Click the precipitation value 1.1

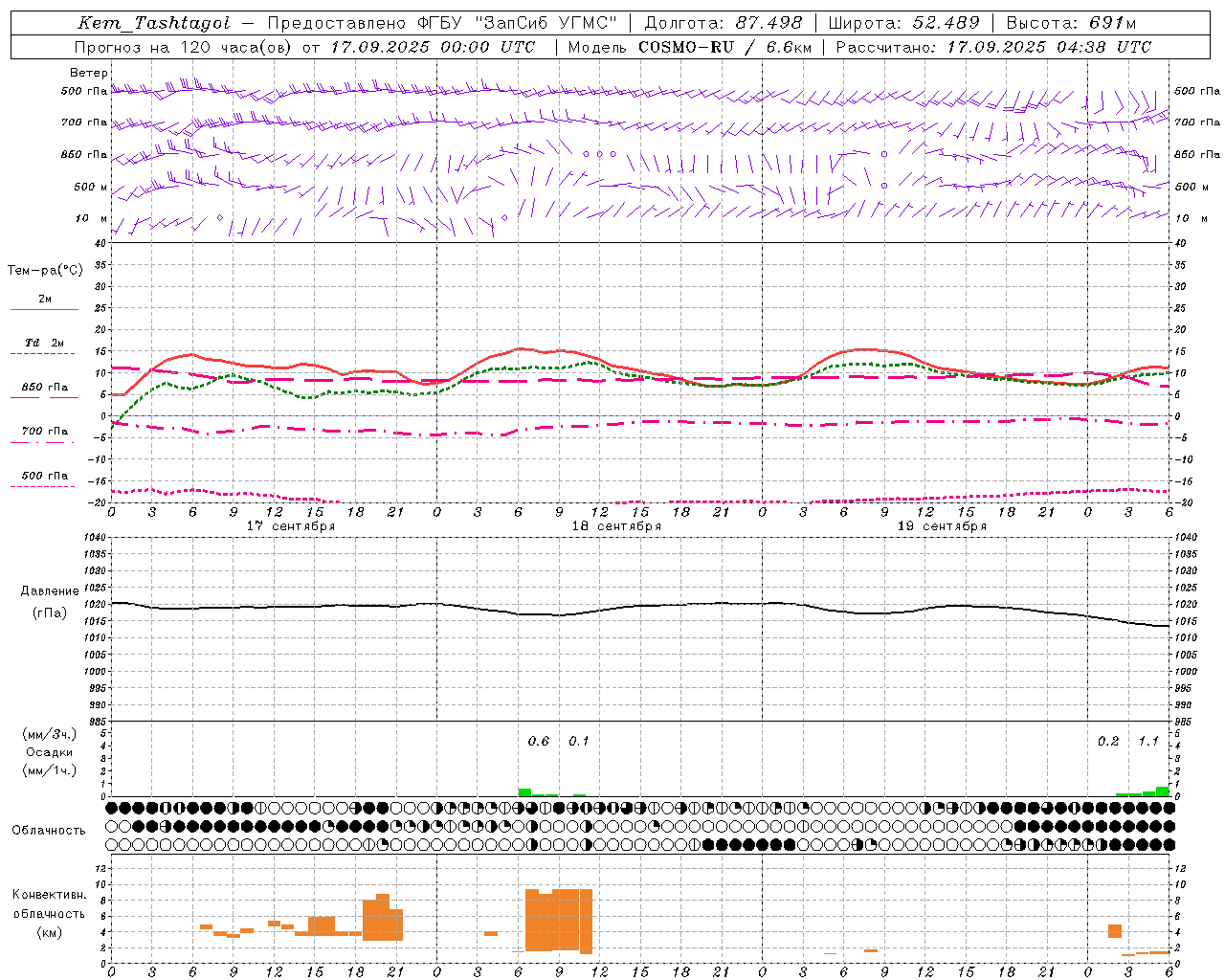pos(1148,741)
